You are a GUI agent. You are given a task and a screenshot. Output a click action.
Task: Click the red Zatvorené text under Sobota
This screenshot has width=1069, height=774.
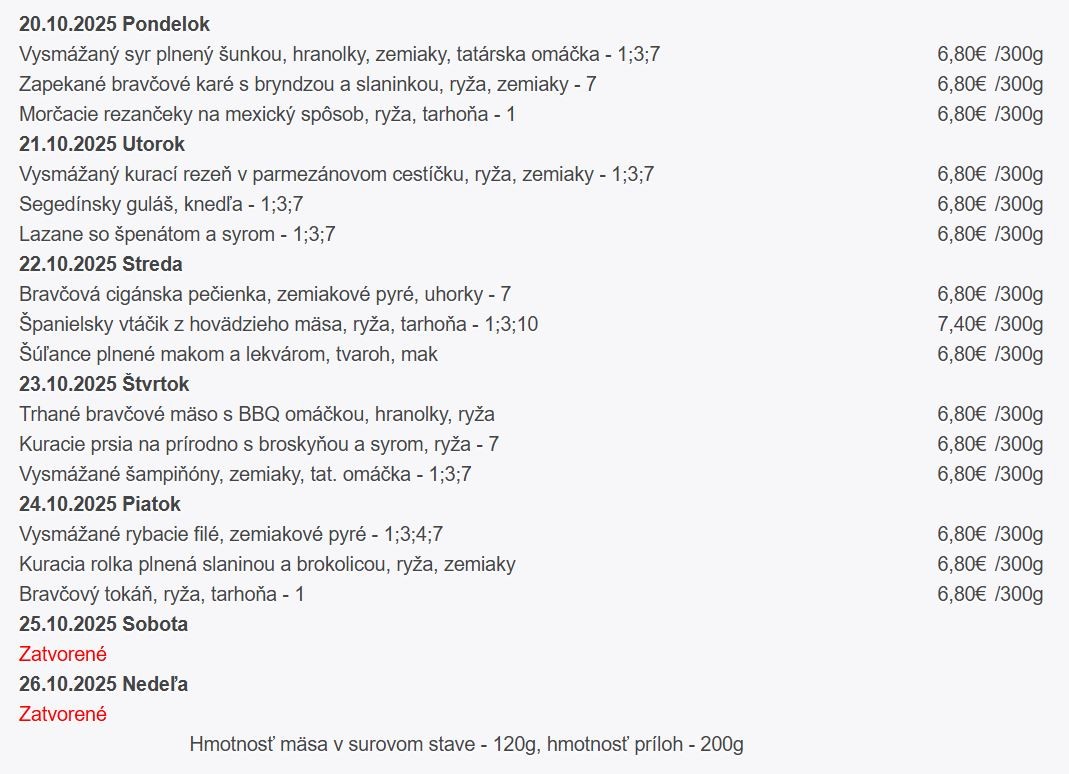(x=63, y=654)
